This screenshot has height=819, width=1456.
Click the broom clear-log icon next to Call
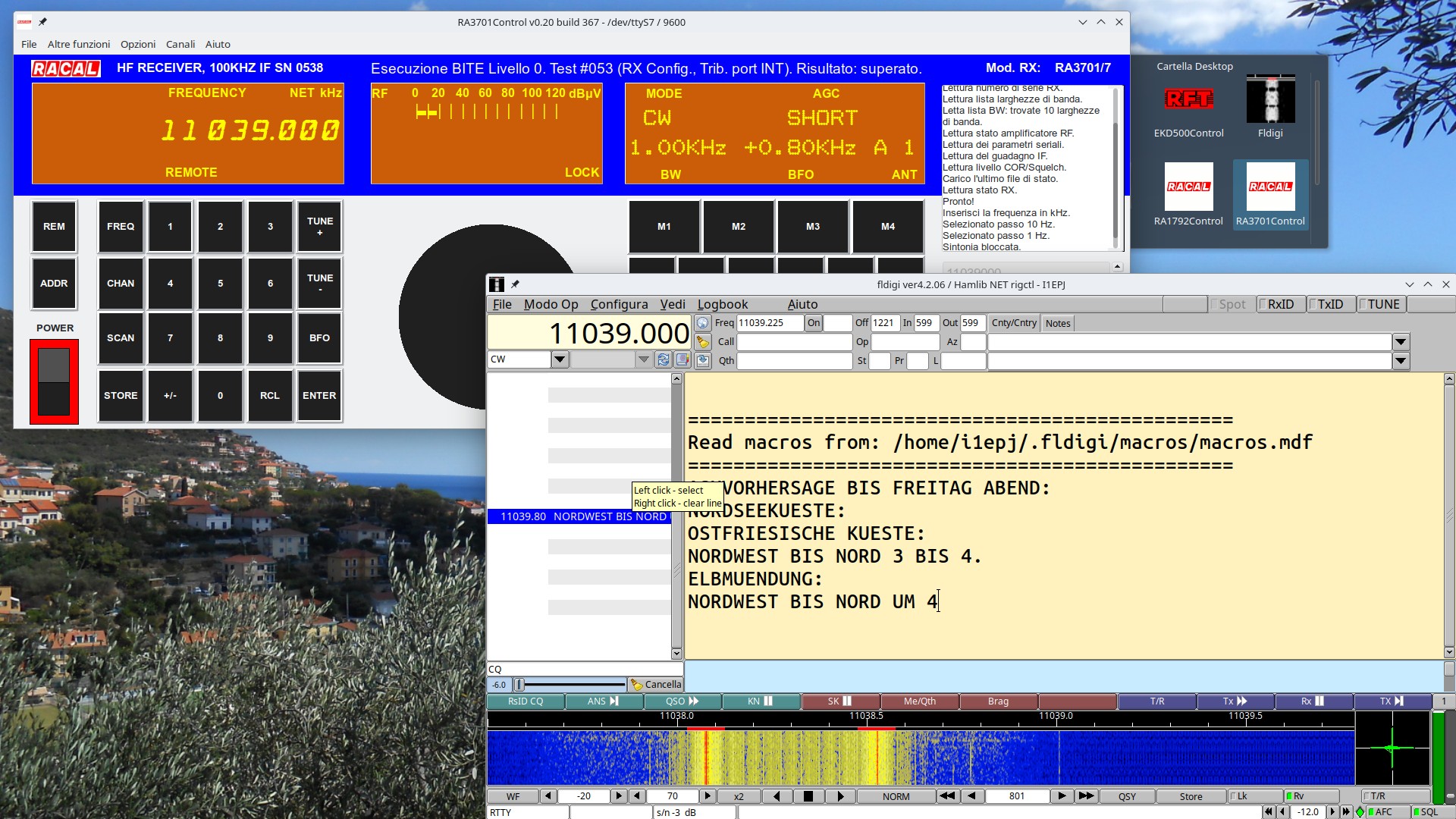coord(702,342)
